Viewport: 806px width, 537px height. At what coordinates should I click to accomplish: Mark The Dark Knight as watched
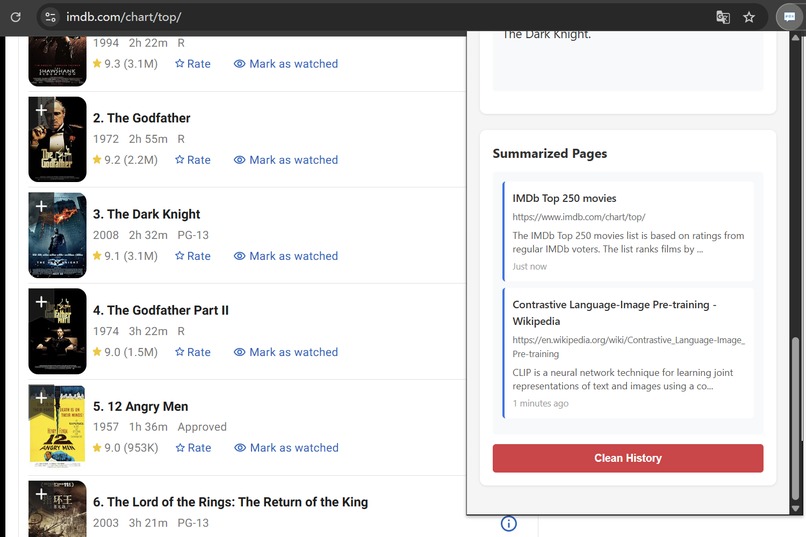pos(286,256)
